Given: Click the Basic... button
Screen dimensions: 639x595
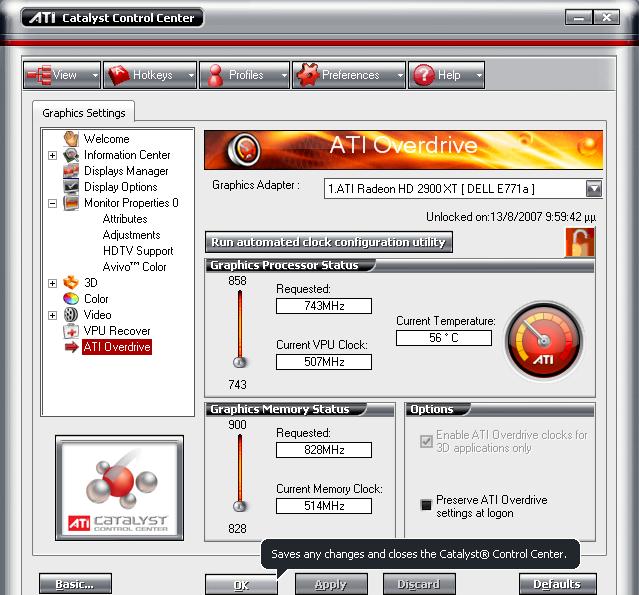Looking at the screenshot, I should [x=75, y=584].
